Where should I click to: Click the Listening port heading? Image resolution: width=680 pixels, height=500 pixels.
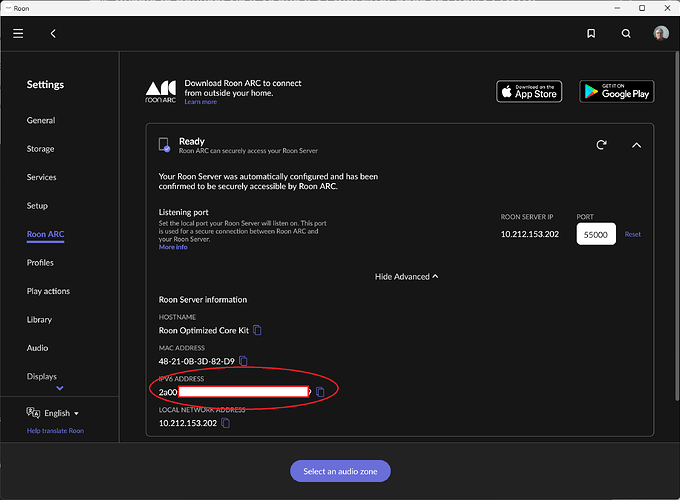pyautogui.click(x=183, y=212)
